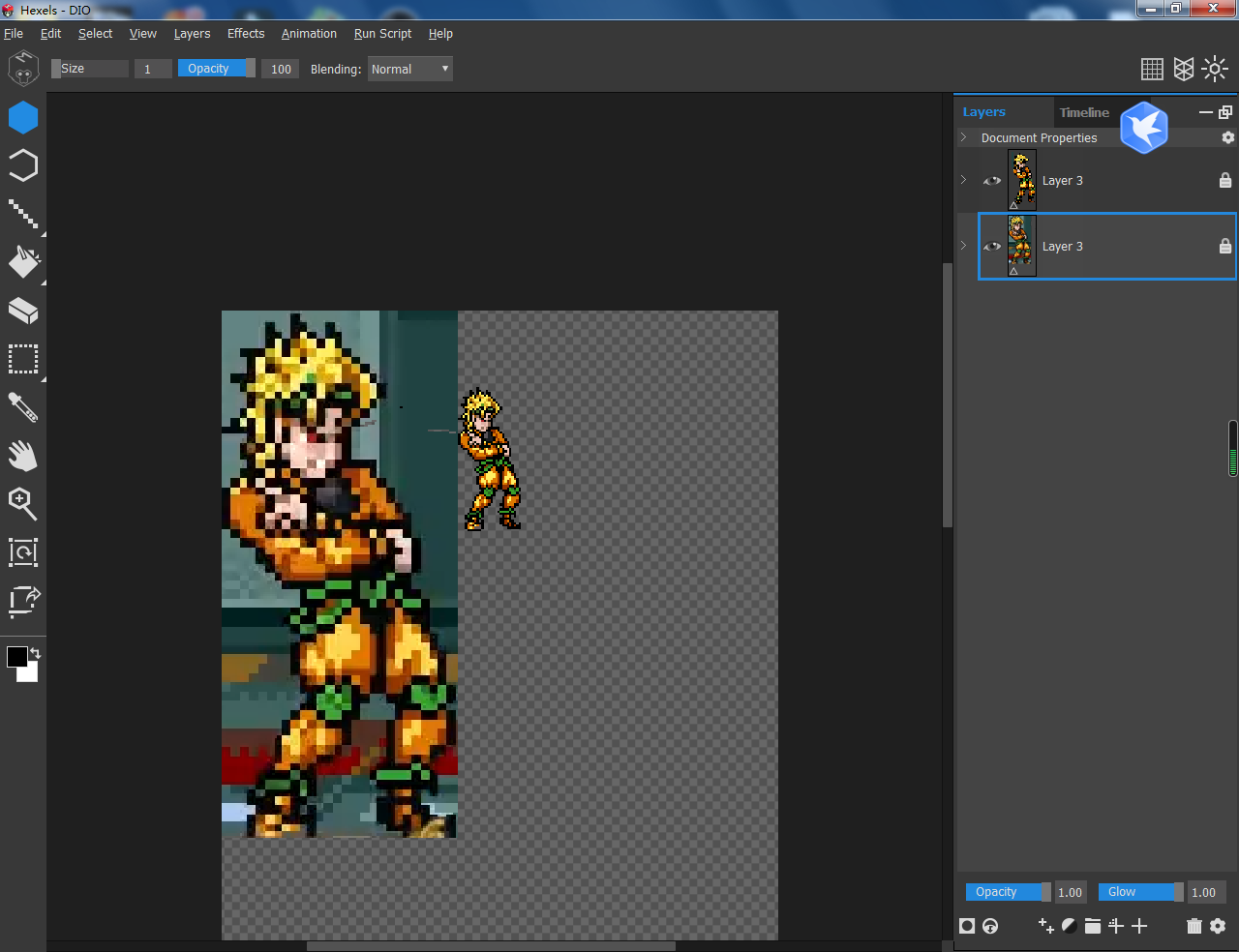Open the Edit menu
The height and width of the screenshot is (952, 1239).
click(x=50, y=33)
